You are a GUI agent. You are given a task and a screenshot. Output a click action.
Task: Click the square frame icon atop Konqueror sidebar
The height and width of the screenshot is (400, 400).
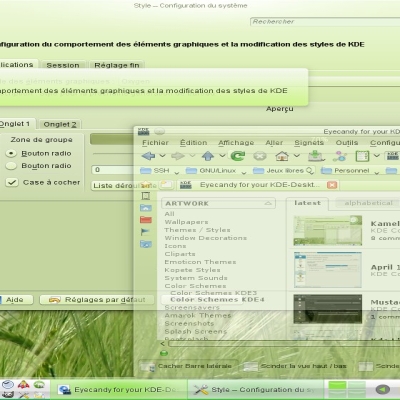pos(146,196)
